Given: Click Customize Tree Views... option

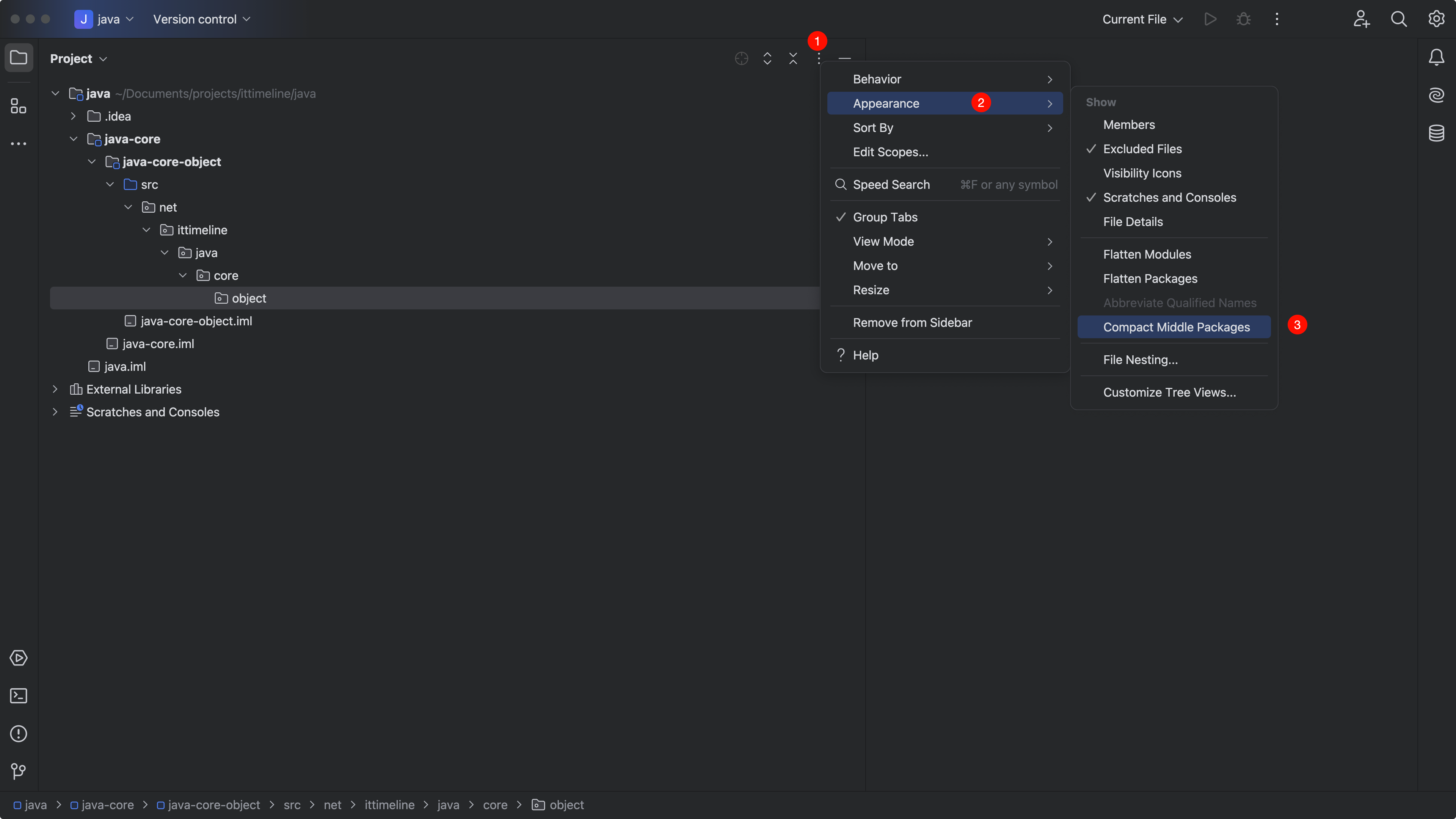Looking at the screenshot, I should [1169, 393].
